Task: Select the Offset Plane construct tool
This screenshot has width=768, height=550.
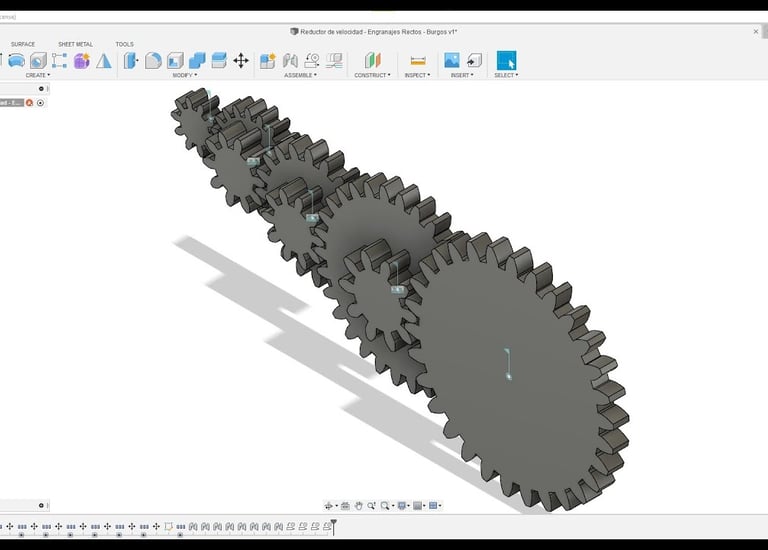Action: pyautogui.click(x=372, y=61)
